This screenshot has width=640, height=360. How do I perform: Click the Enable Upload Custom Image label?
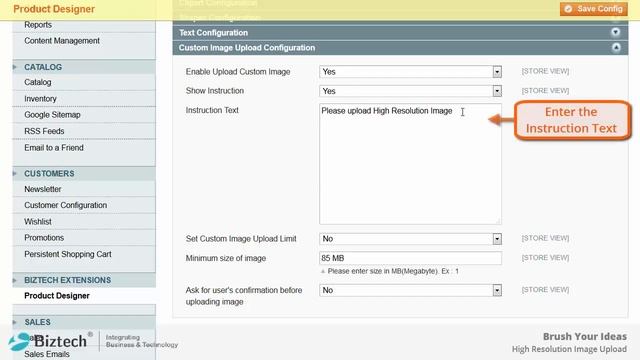pyautogui.click(x=238, y=72)
